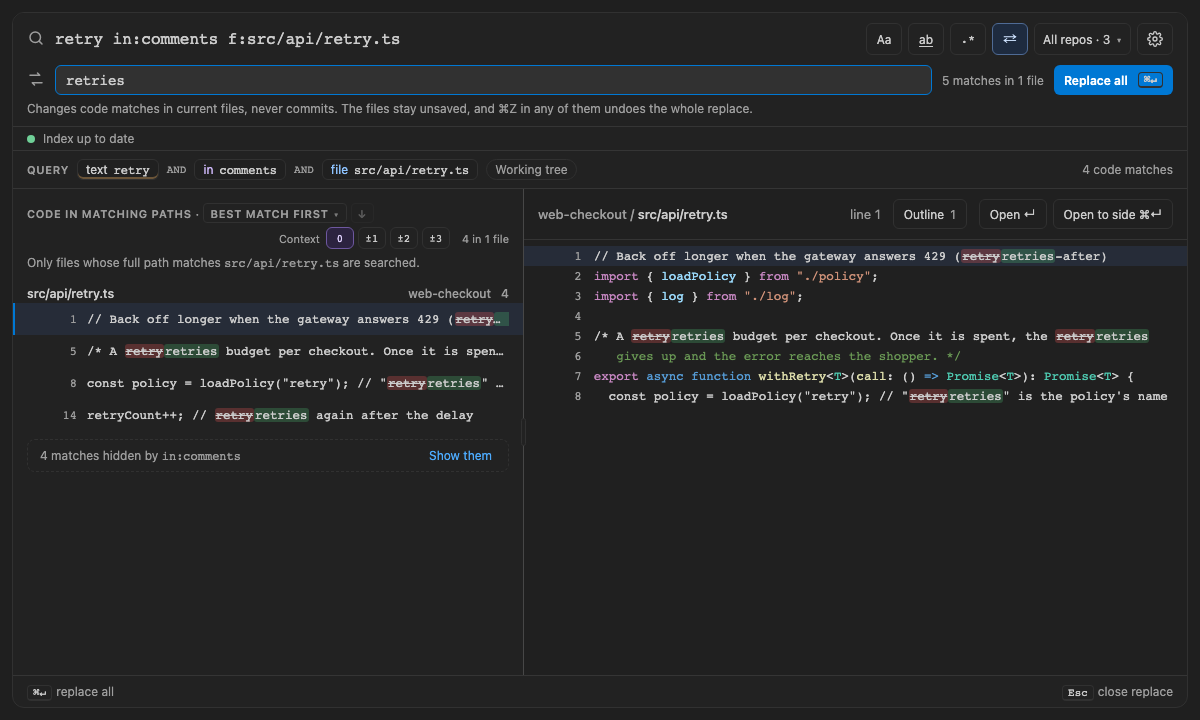1200x720 pixels.
Task: Select the src/api/retry.ts file header in results
Action: point(268,294)
